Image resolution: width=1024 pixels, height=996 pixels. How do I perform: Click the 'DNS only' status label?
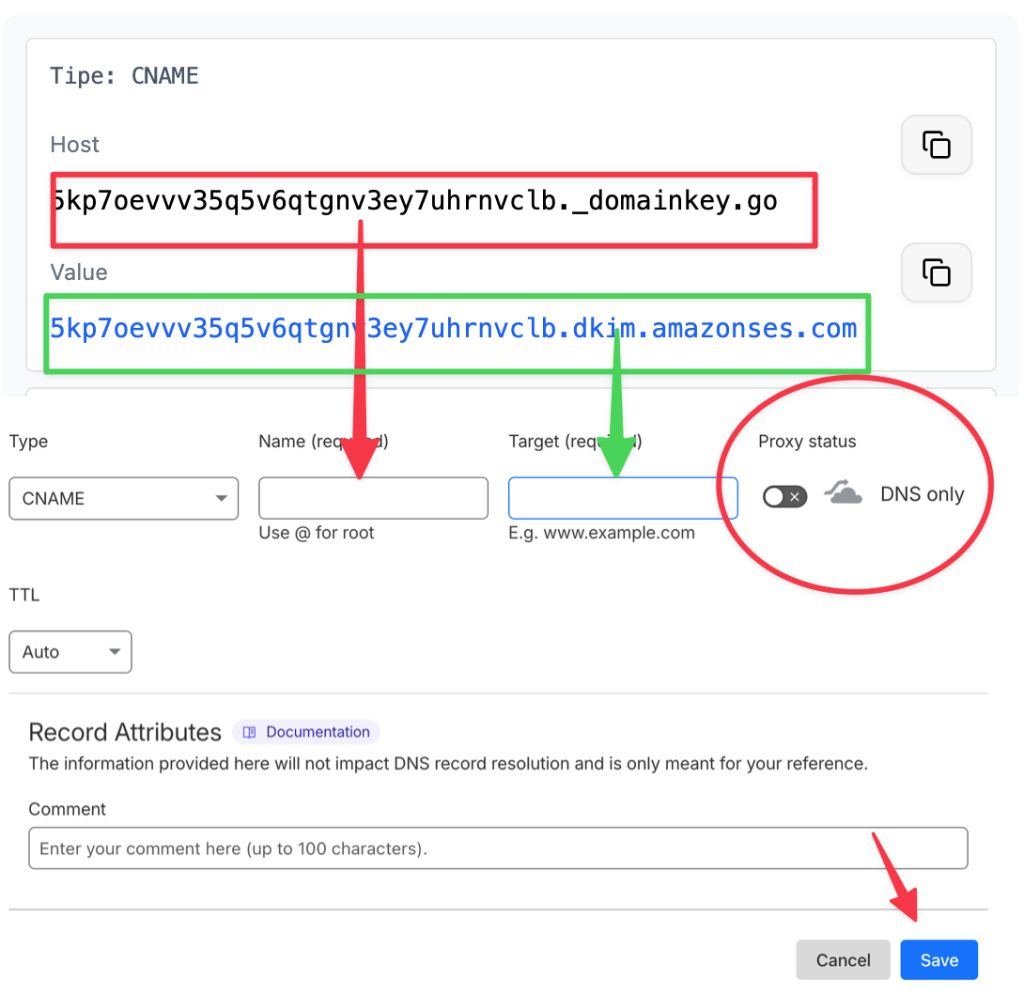click(x=921, y=494)
